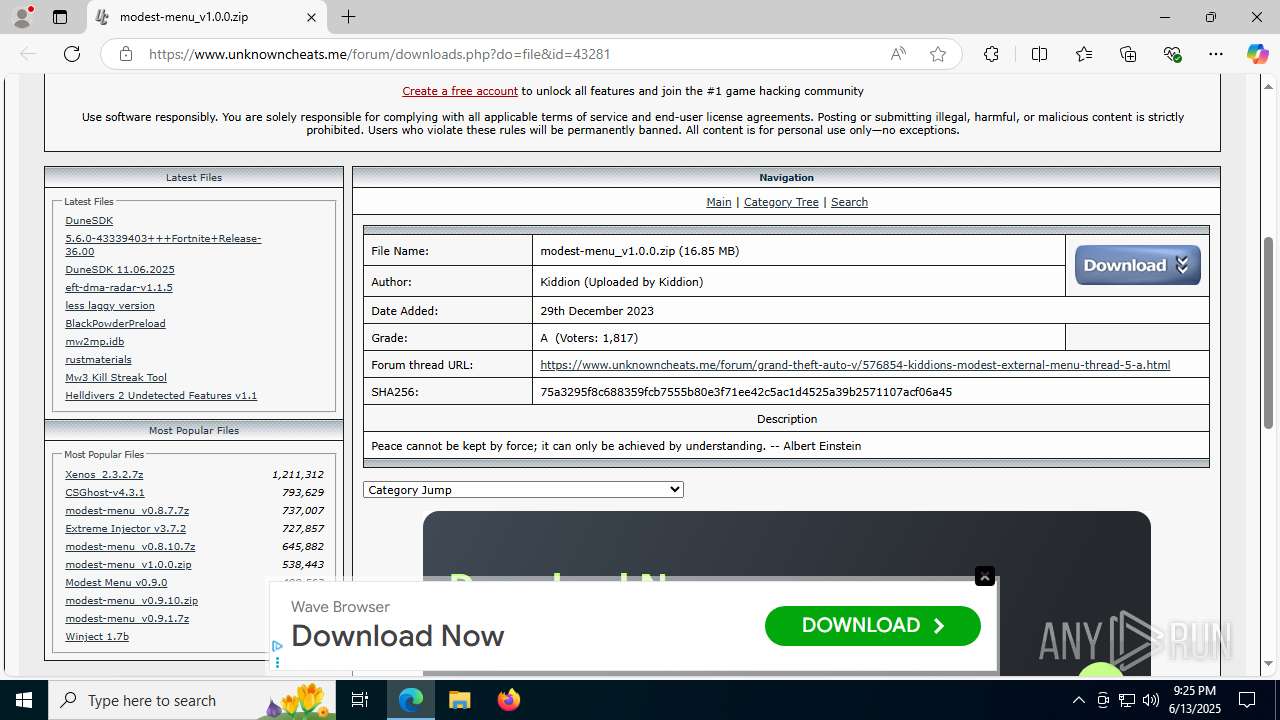Open the taskbar clock showing 9:25 PM

point(1194,700)
